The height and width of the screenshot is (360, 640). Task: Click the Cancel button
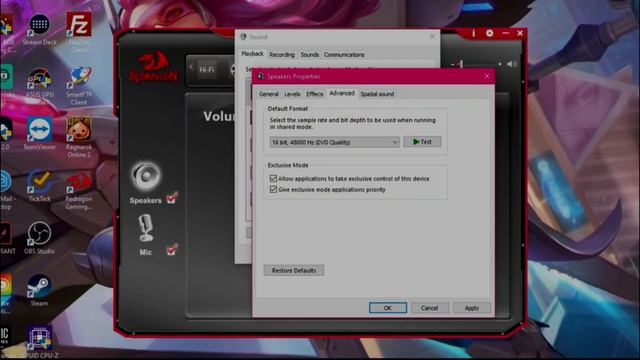coord(429,308)
